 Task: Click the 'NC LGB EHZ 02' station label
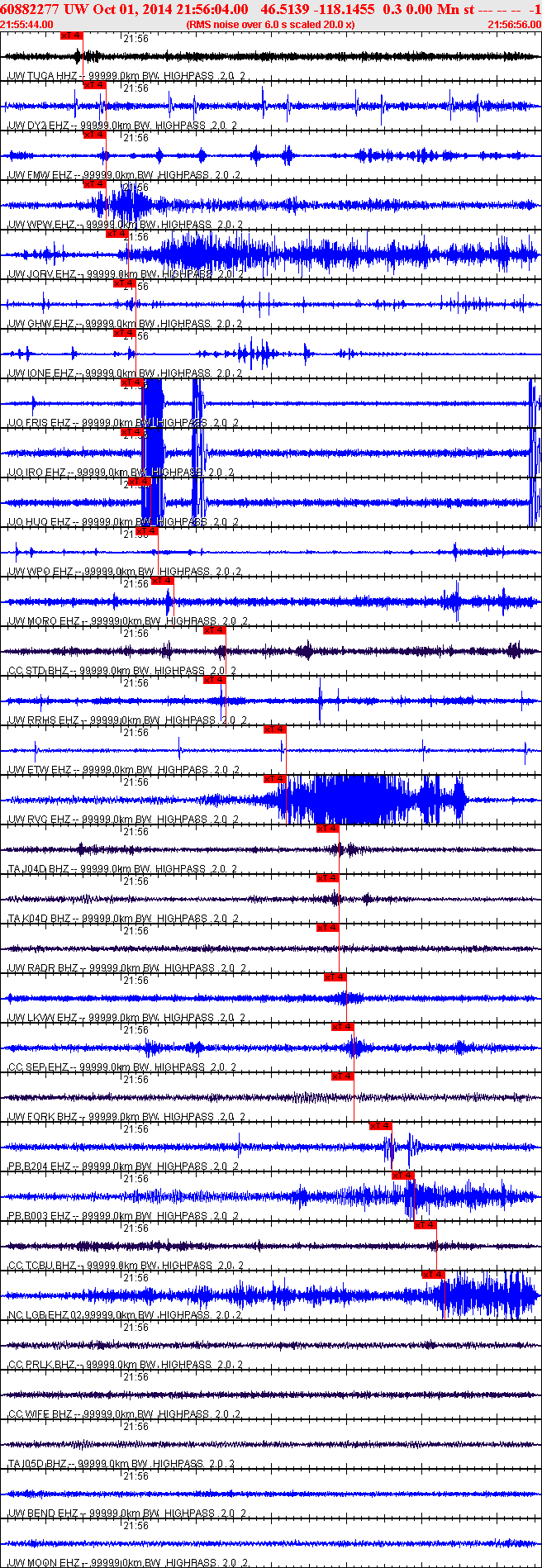pyautogui.click(x=45, y=1315)
